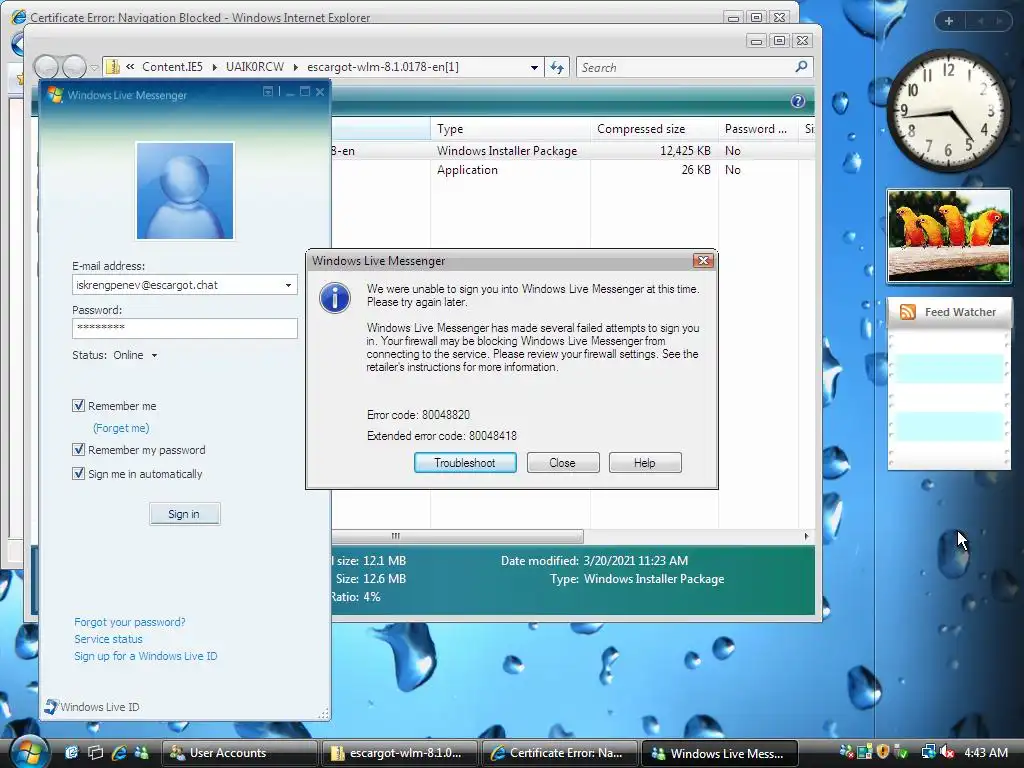This screenshot has height=768, width=1024.
Task: Open the recent pages dropdown arrow in Explorer
Action: (x=94, y=67)
